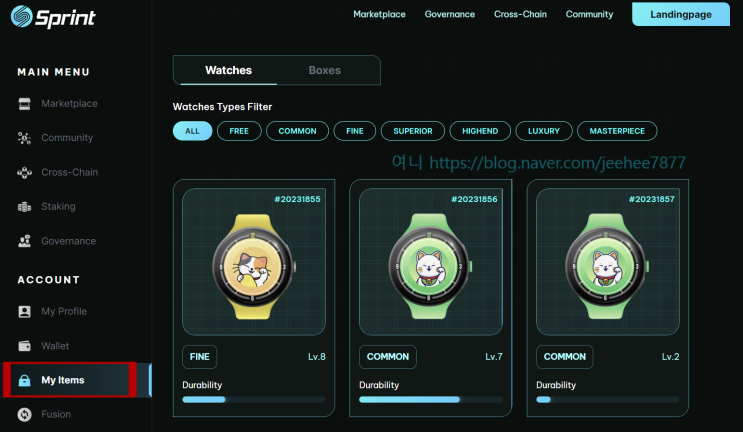Filter watches by FINE type
Screen dimensions: 743x432
[x=355, y=131]
